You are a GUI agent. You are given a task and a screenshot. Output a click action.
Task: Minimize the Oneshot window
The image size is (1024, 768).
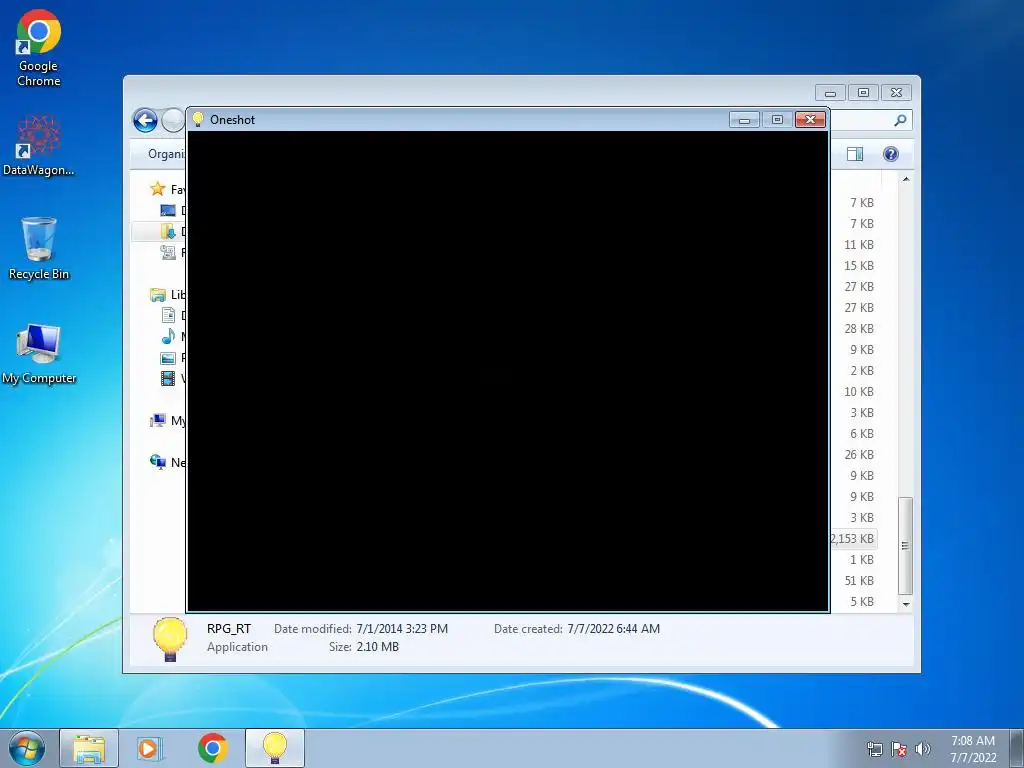pos(744,120)
